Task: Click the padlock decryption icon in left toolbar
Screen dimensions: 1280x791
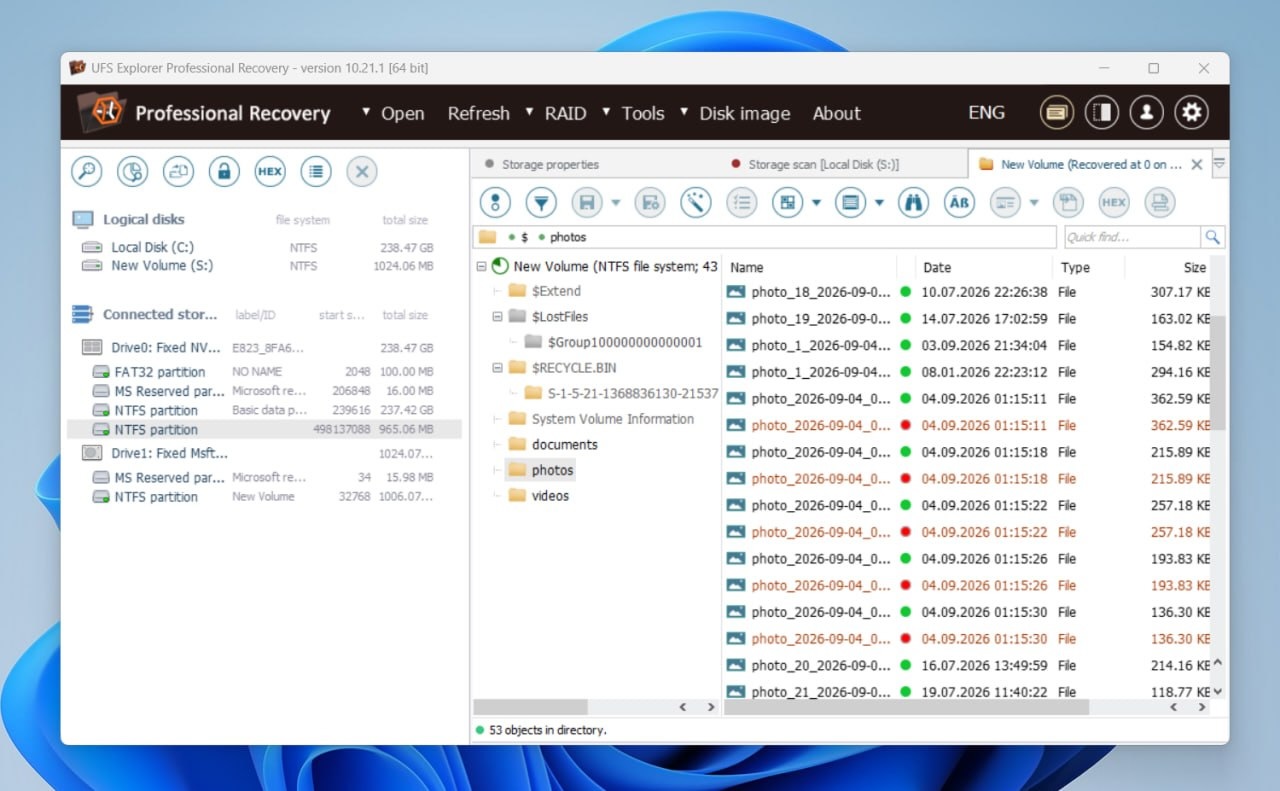Action: pos(224,172)
